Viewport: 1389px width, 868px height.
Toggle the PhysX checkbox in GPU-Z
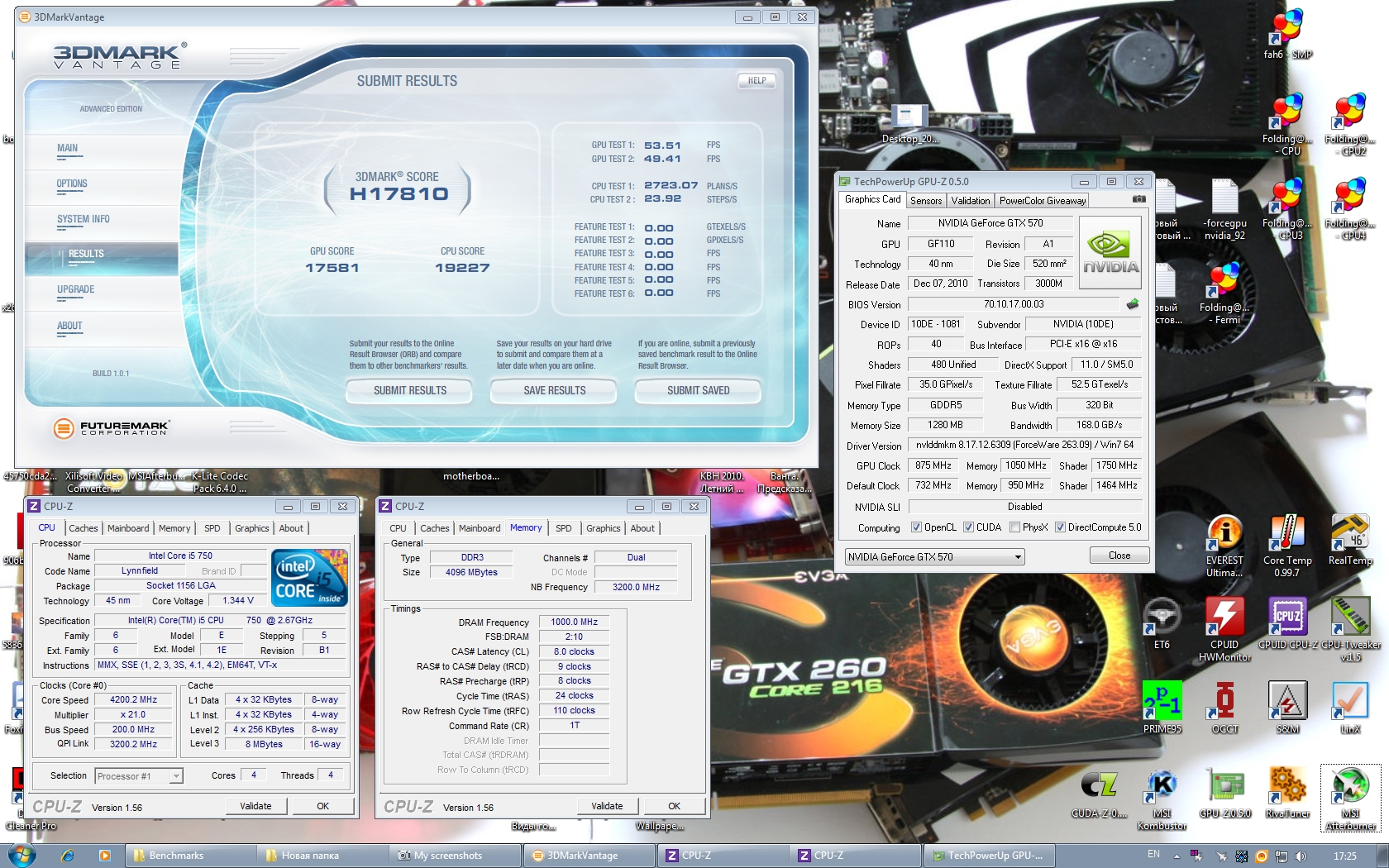(x=1014, y=527)
